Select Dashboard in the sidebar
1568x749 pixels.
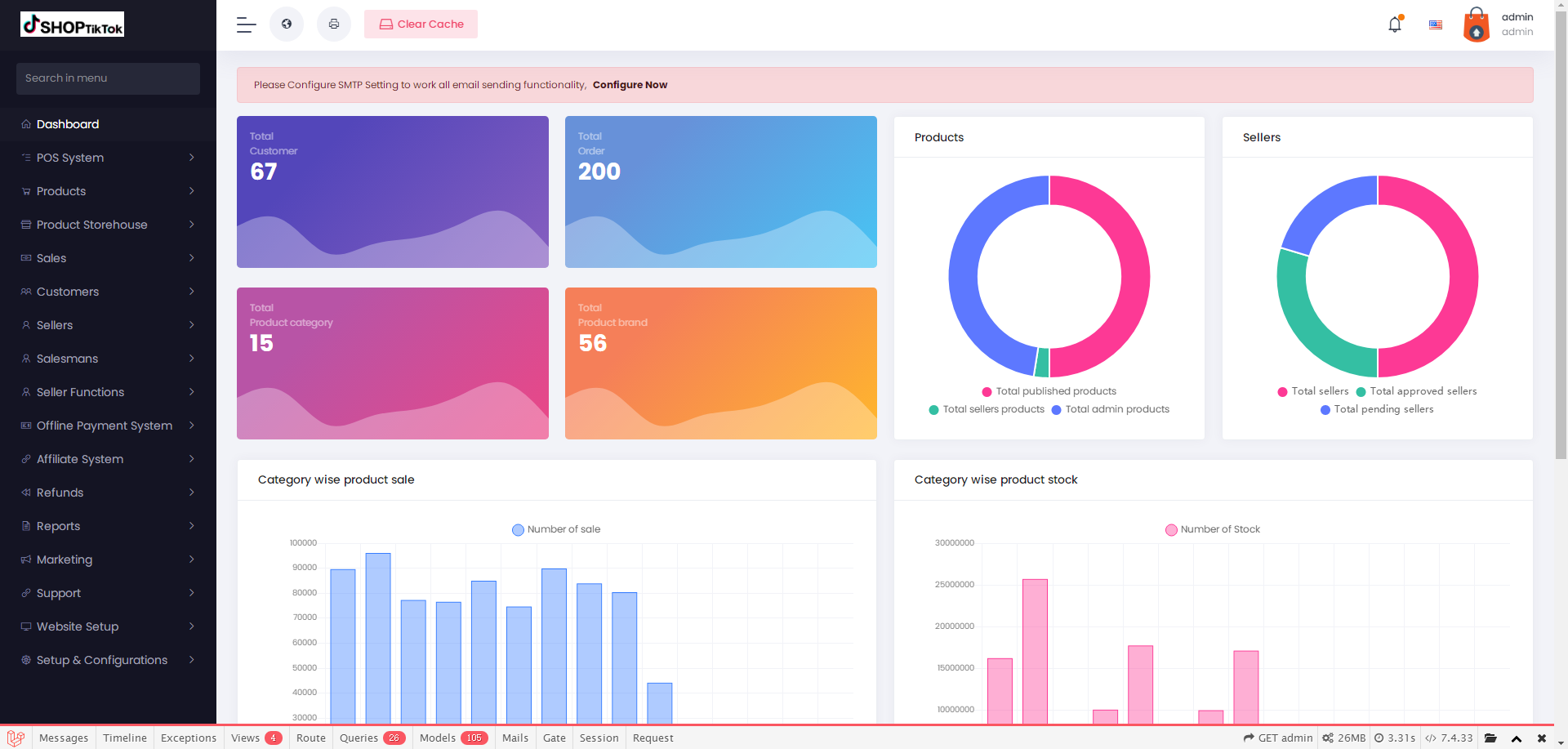[108, 124]
